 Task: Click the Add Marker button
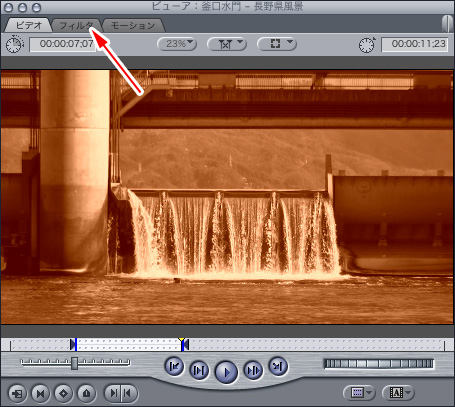[x=87, y=393]
